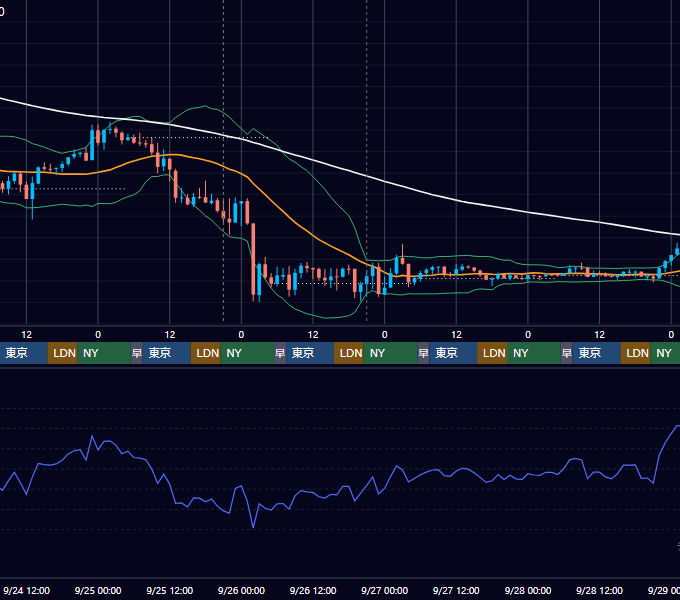Choose the NY session block spanning 9/28 00:00

coord(534,353)
